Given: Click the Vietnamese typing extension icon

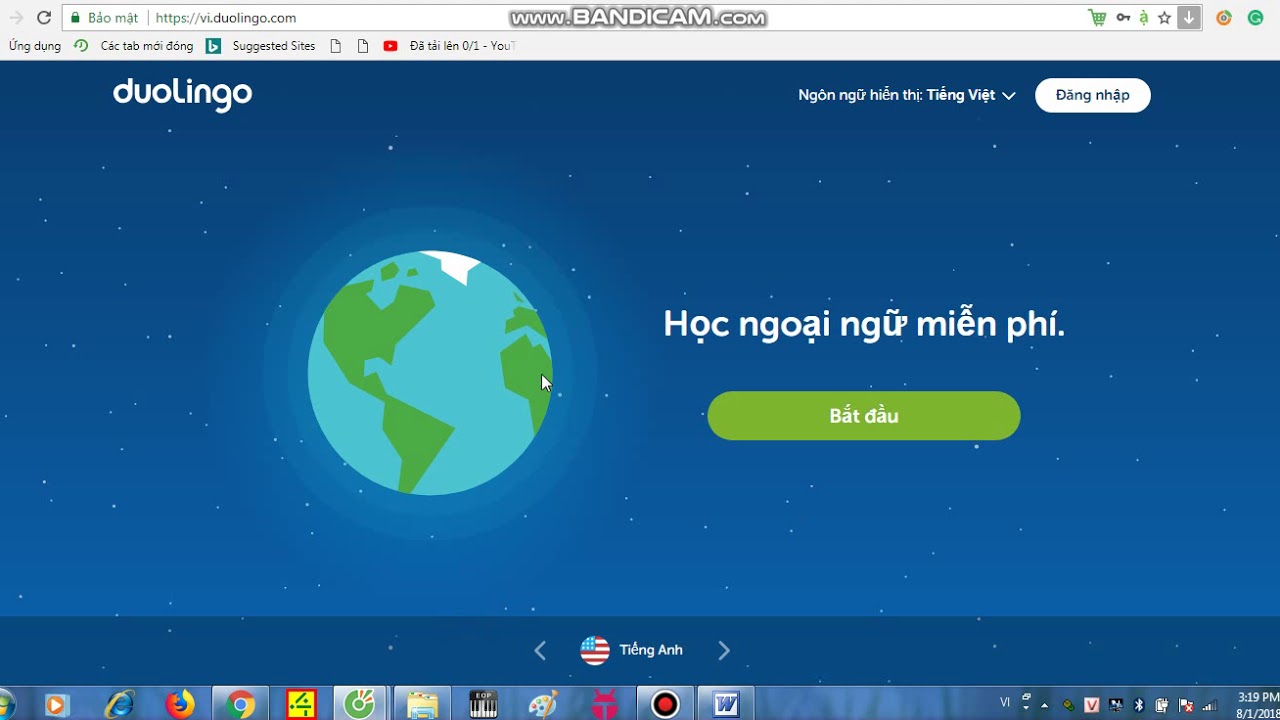Looking at the screenshot, I should (1144, 18).
